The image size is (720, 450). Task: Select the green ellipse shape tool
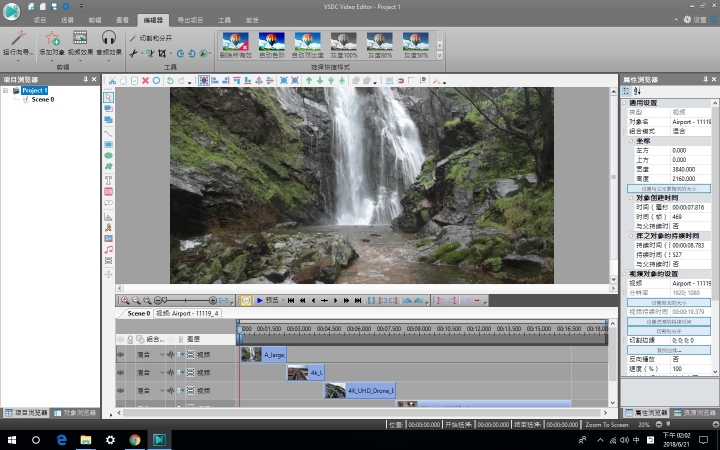[108, 156]
